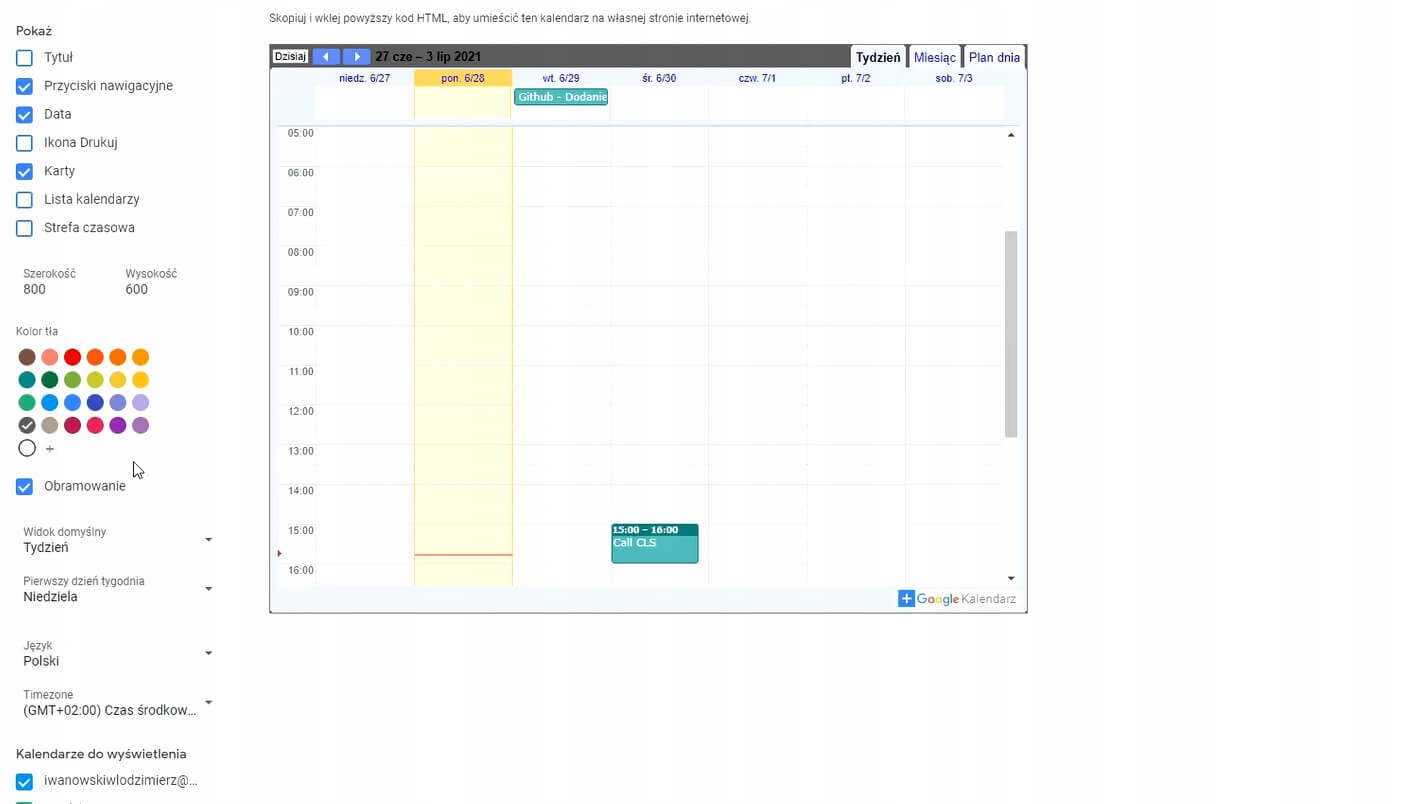The width and height of the screenshot is (1426, 804).
Task: Select the red background color swatch
Action: coord(72,357)
